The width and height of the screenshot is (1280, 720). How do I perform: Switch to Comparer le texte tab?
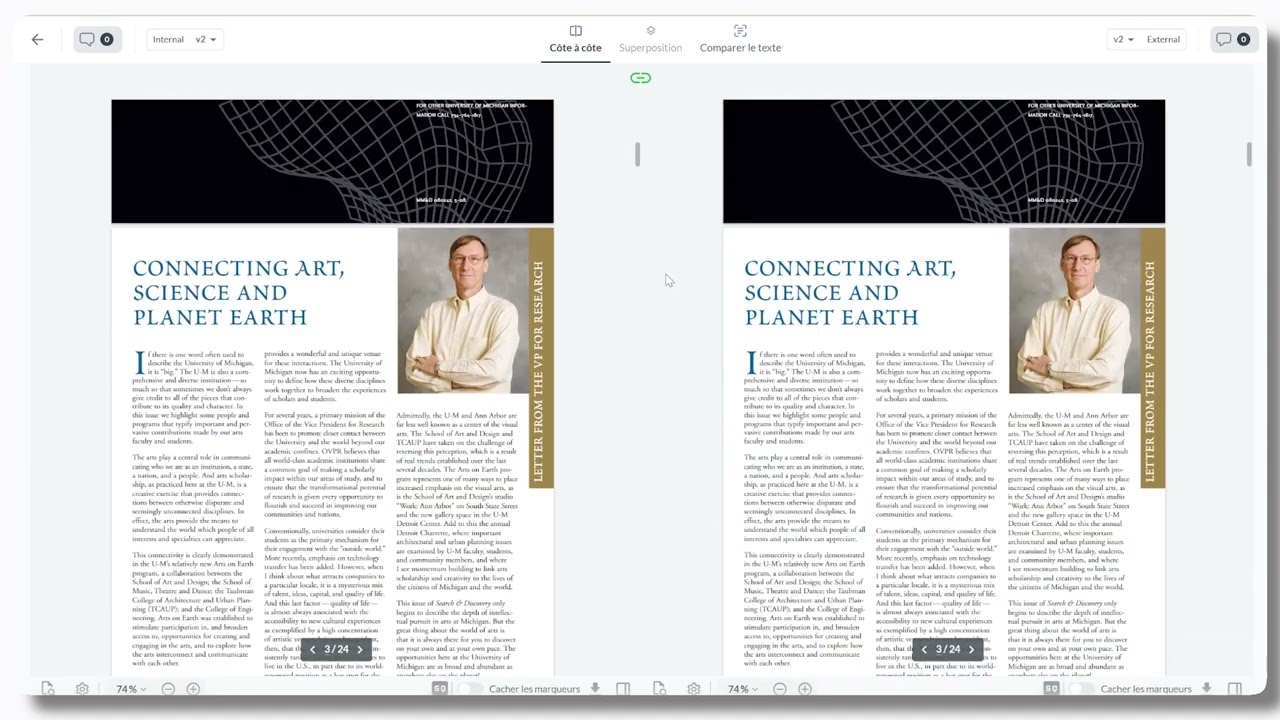coord(740,40)
